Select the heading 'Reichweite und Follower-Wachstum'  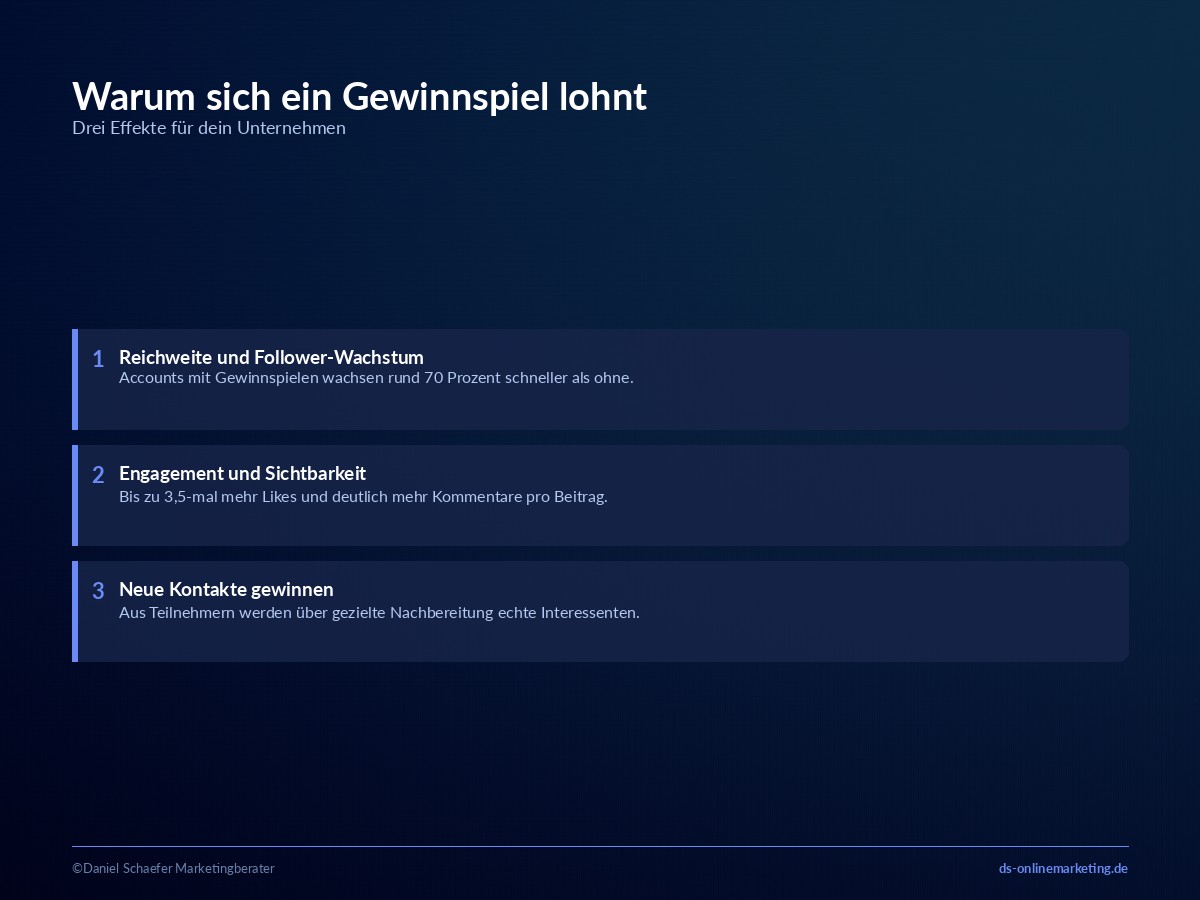tap(271, 357)
